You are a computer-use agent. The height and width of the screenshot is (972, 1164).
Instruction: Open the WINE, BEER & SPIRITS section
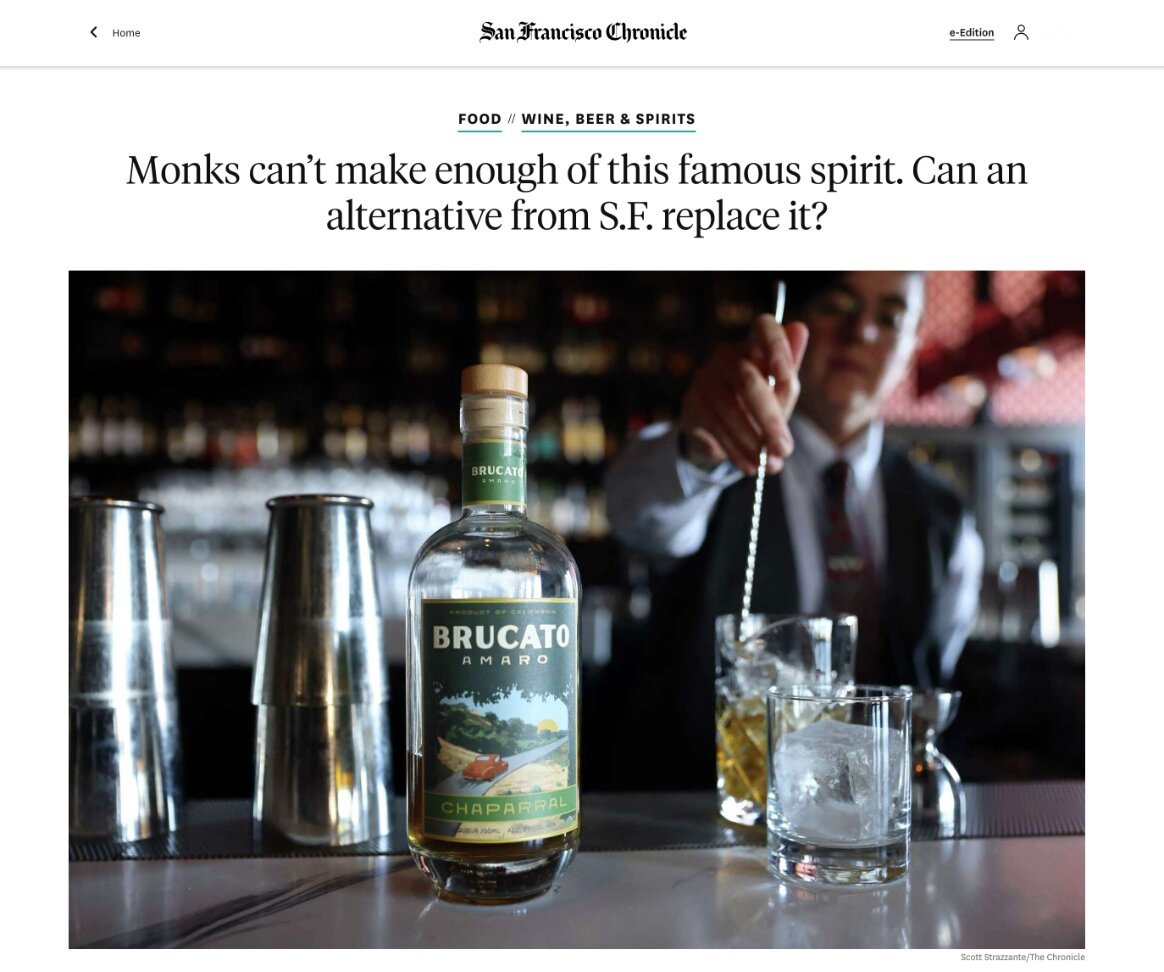coord(608,119)
